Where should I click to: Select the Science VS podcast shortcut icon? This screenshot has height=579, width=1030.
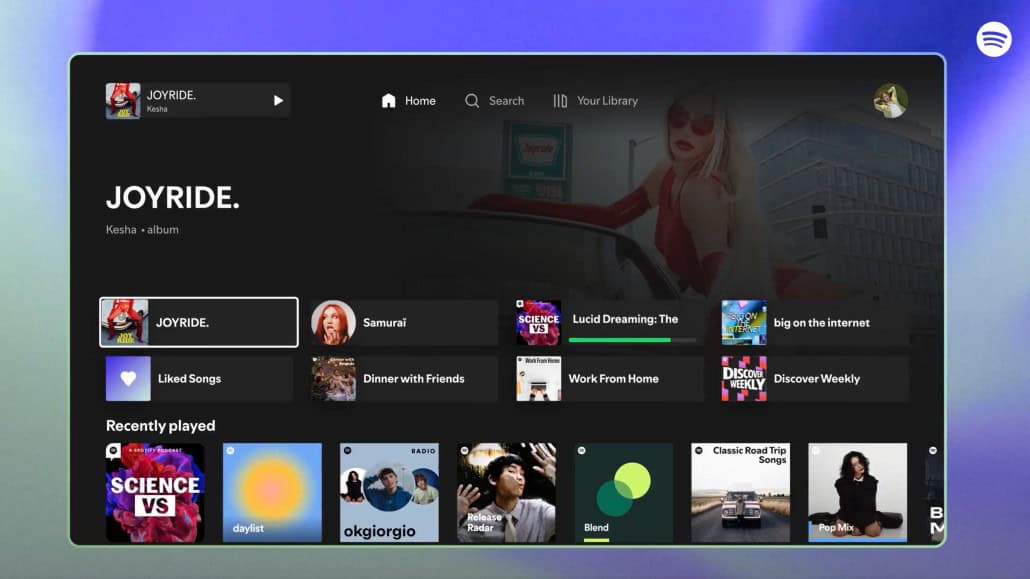(x=538, y=323)
